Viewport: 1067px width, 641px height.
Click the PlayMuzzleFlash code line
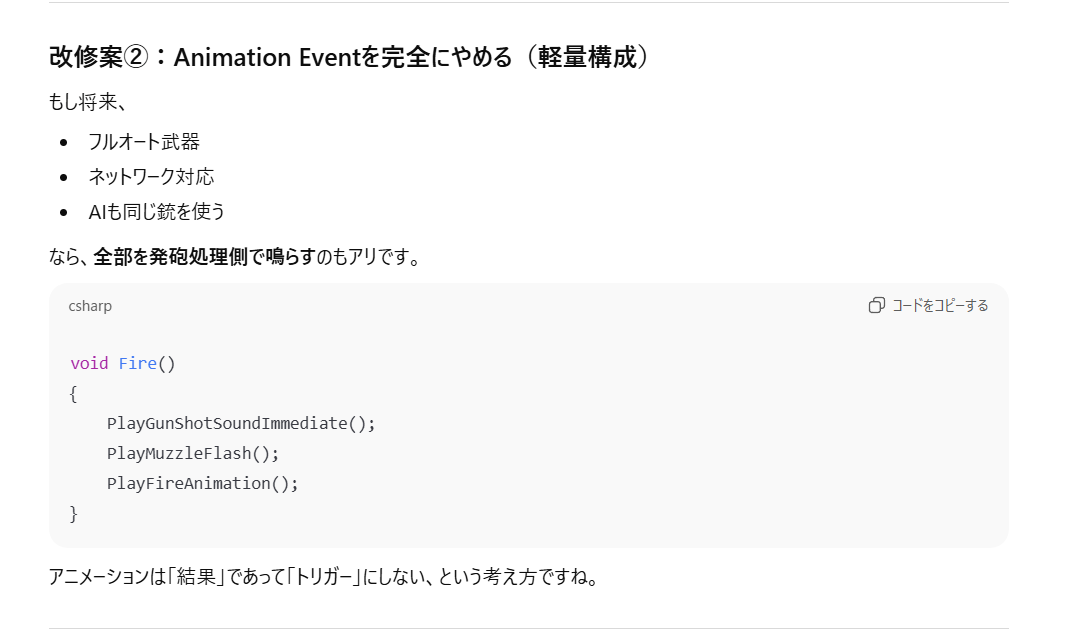click(x=194, y=453)
